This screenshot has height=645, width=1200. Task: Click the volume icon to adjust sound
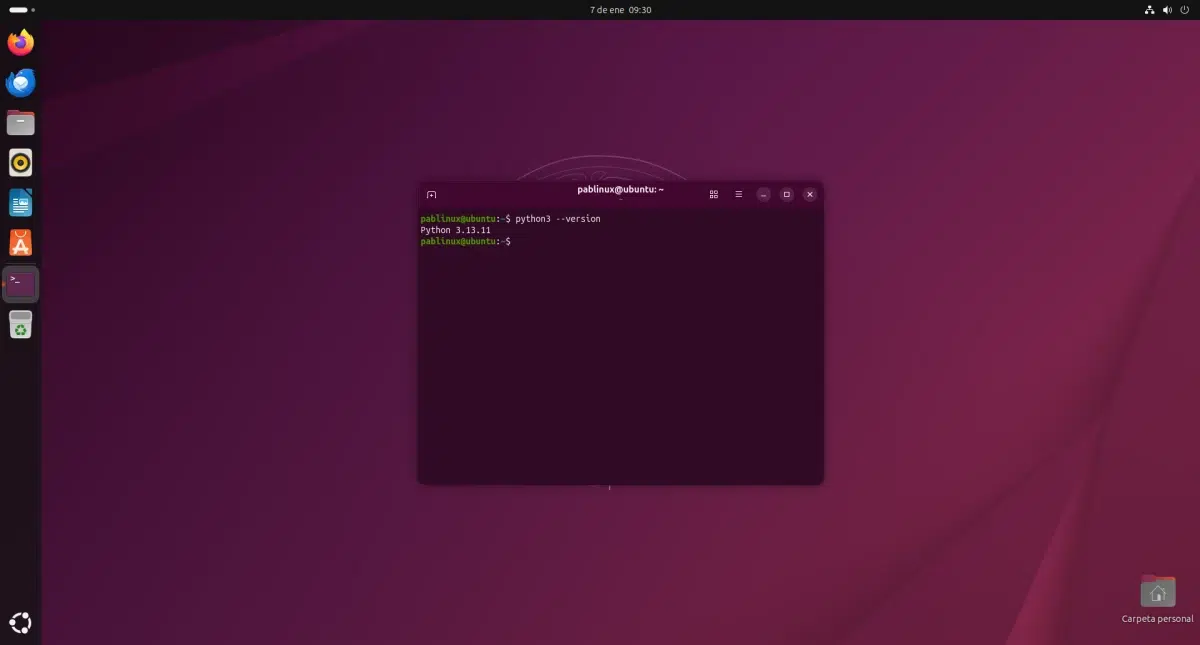pyautogui.click(x=1167, y=10)
